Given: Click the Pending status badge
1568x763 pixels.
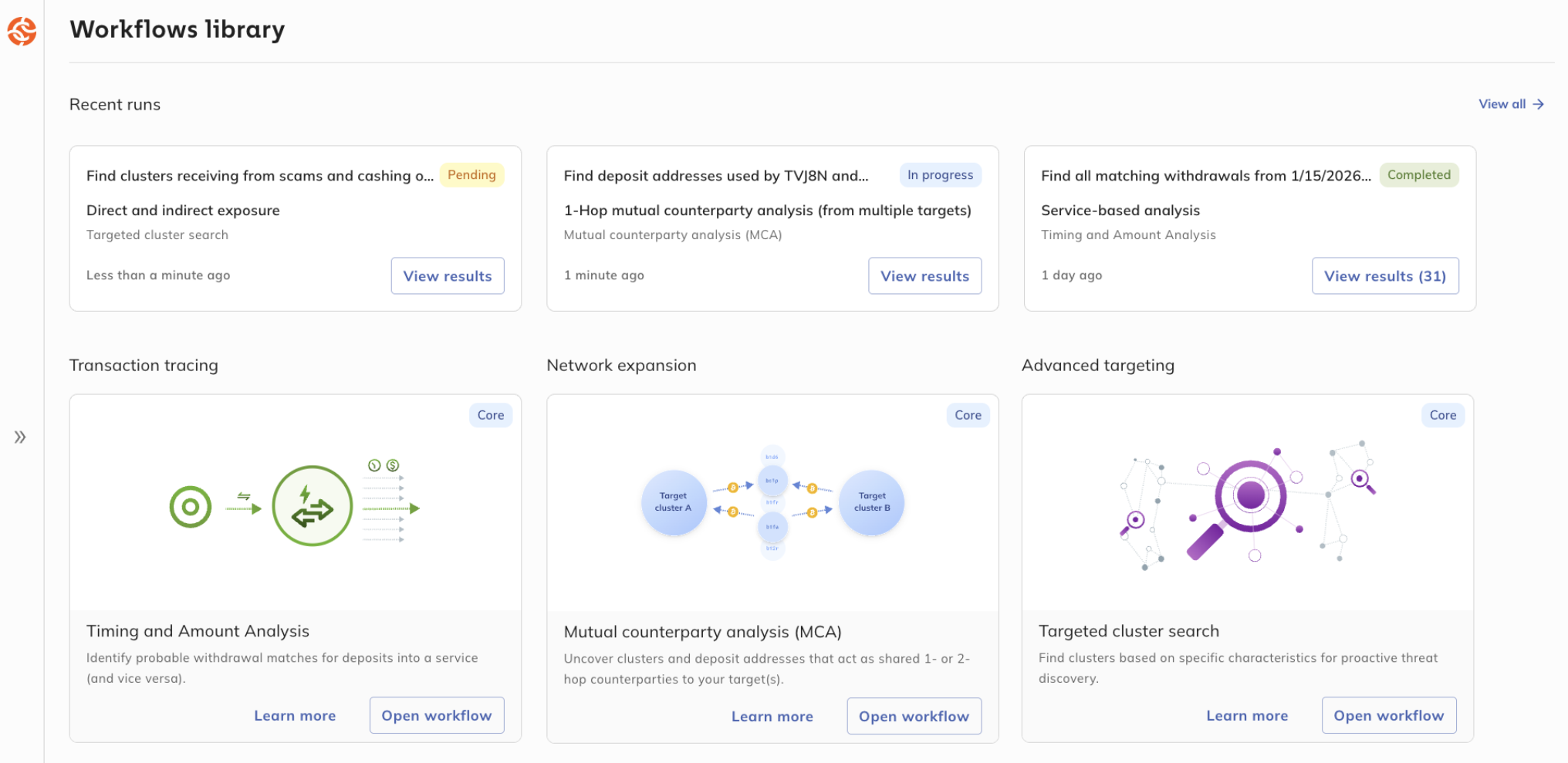Looking at the screenshot, I should (x=471, y=174).
